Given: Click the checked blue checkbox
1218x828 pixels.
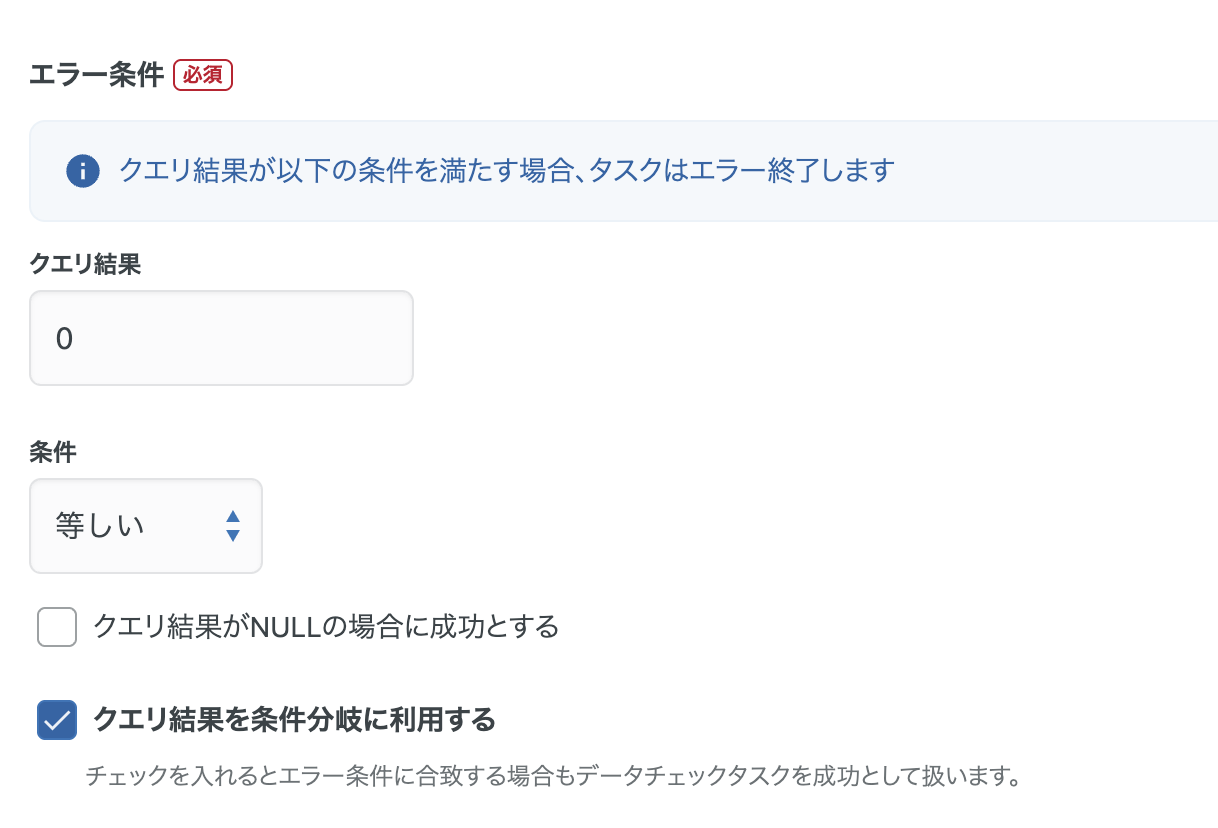Looking at the screenshot, I should tap(57, 719).
